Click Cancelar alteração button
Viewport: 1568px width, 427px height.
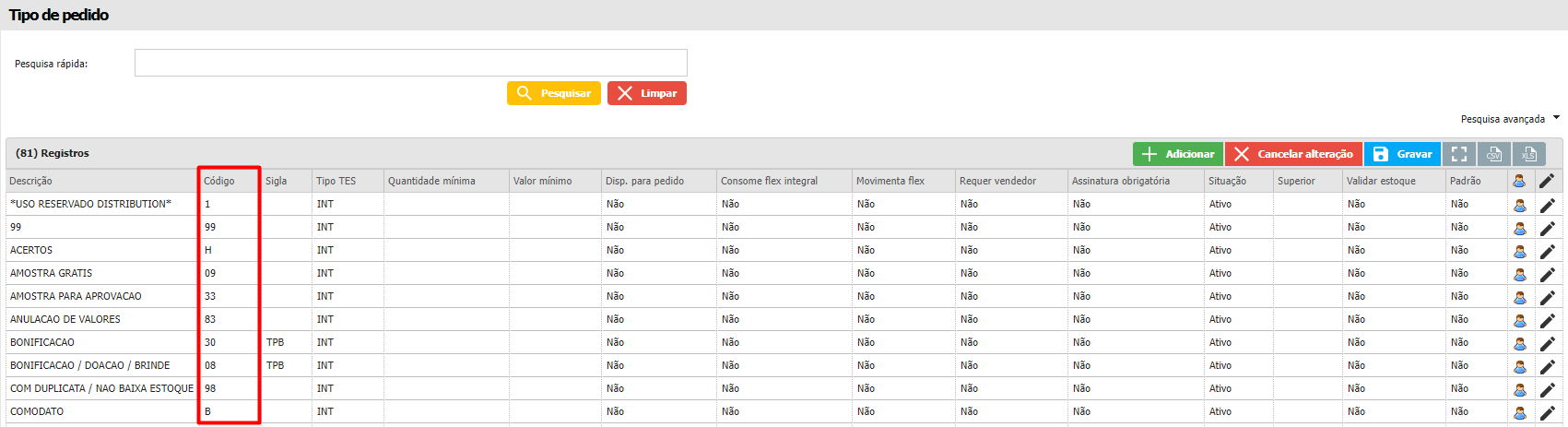(1293, 154)
